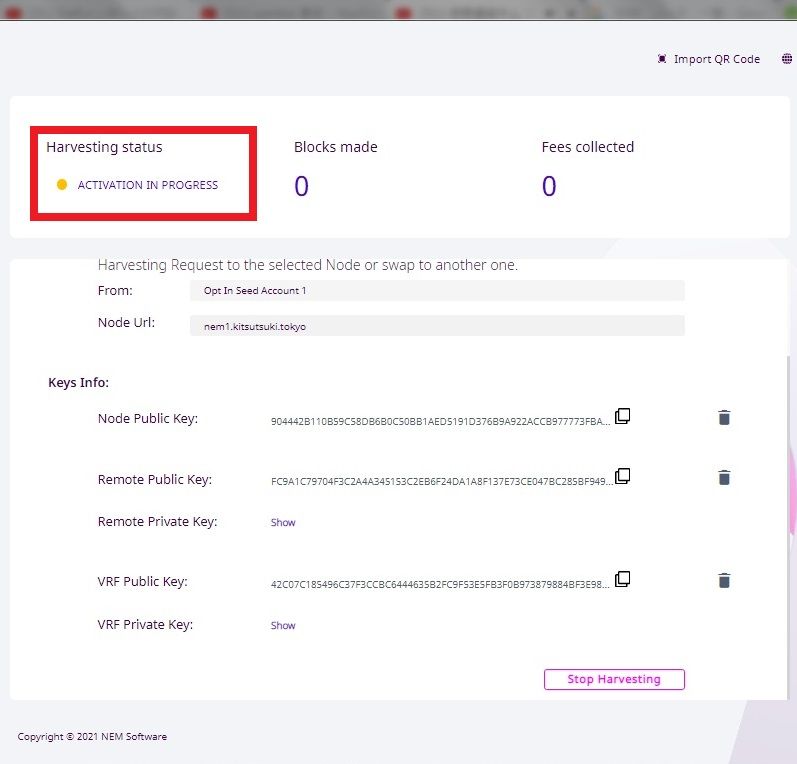Click the Node Url field

point(437,326)
